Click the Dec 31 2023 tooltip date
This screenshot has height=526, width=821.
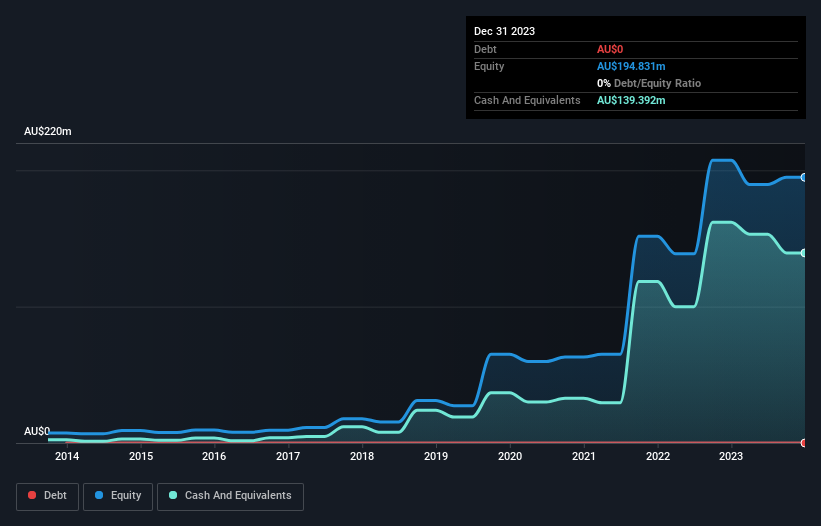tap(504, 31)
